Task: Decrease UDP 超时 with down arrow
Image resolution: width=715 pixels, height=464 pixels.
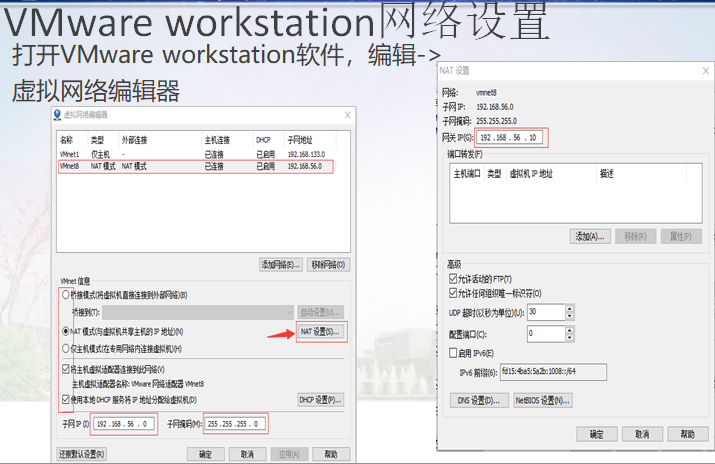Action: pos(570,316)
